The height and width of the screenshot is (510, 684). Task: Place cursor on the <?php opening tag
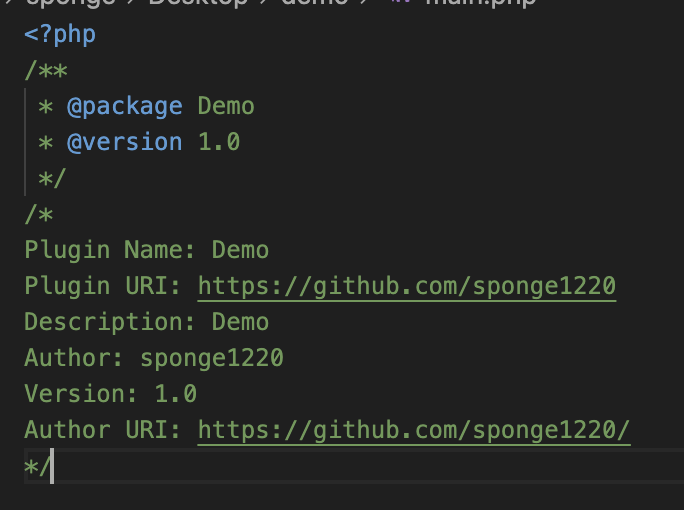click(x=60, y=34)
